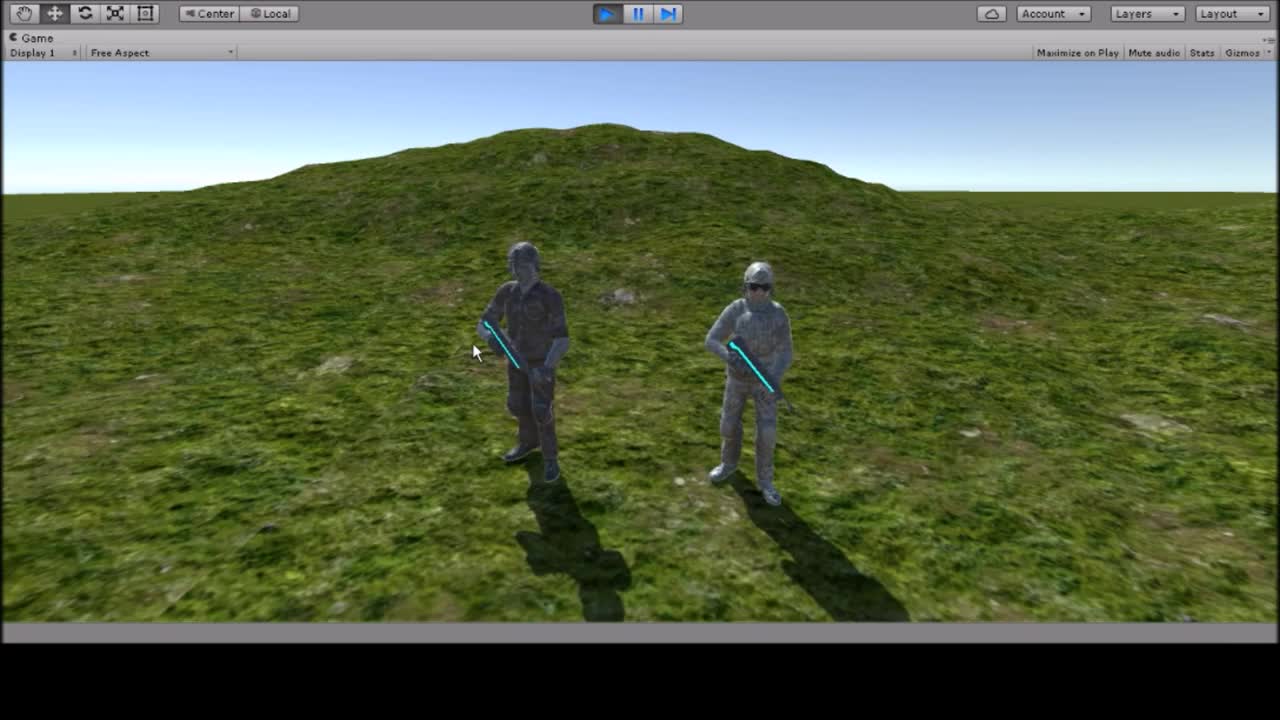Open the Layers dropdown

[1148, 14]
